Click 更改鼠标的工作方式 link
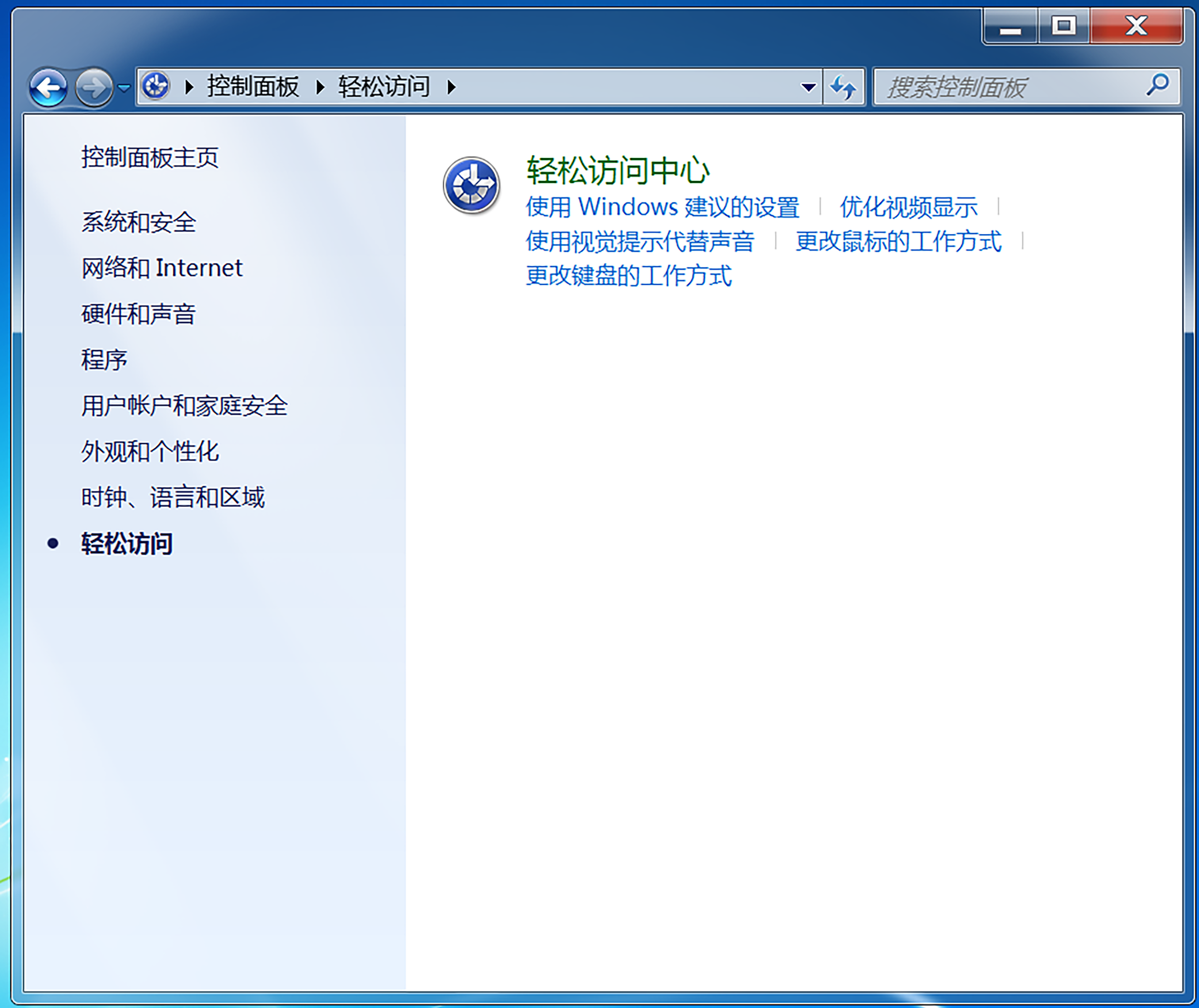Image resolution: width=1199 pixels, height=1008 pixels. coord(898,241)
